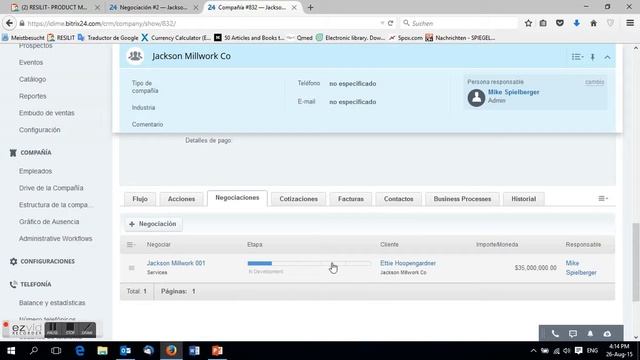Open the table column settings icon
This screenshot has width=640, height=360.
131,244
